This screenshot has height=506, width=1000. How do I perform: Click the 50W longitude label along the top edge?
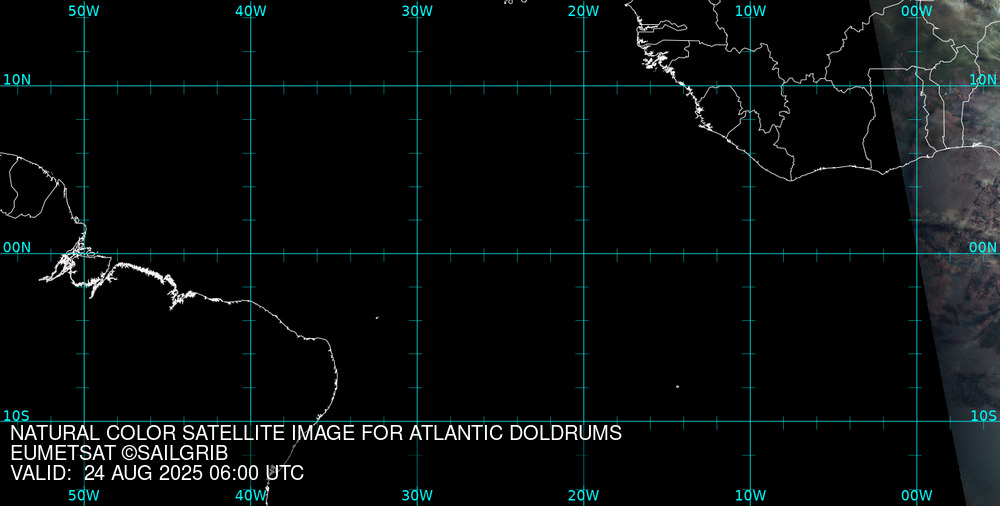84,11
